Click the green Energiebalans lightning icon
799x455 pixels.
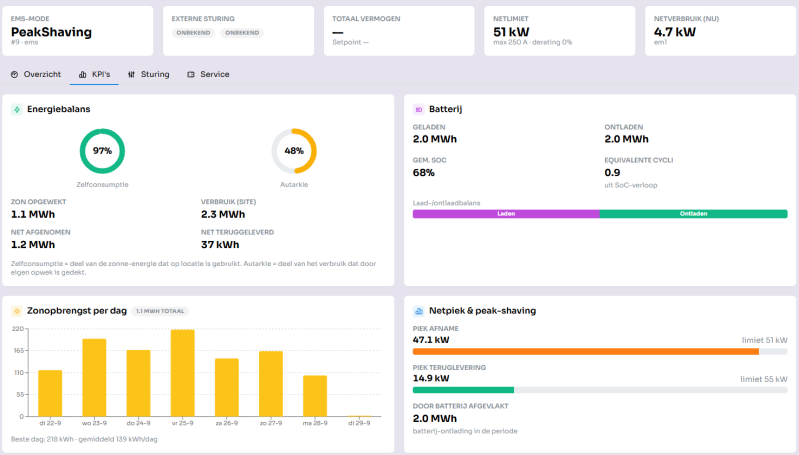point(17,109)
